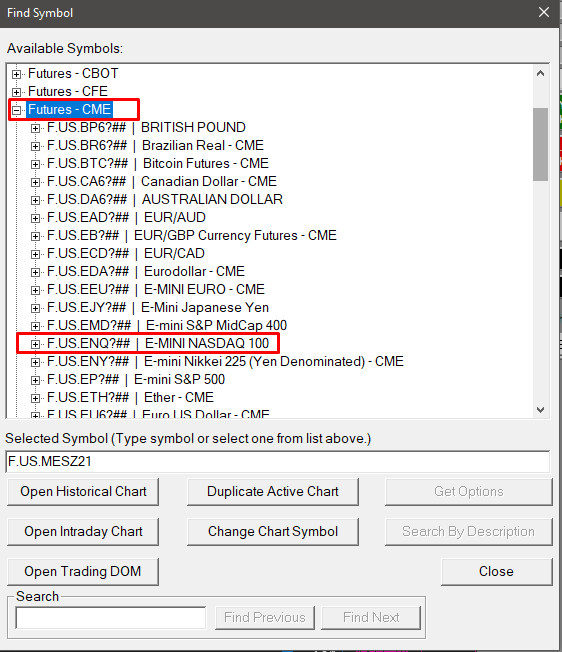Click the symbol list scroll-down arrow
562x652 pixels.
540,410
